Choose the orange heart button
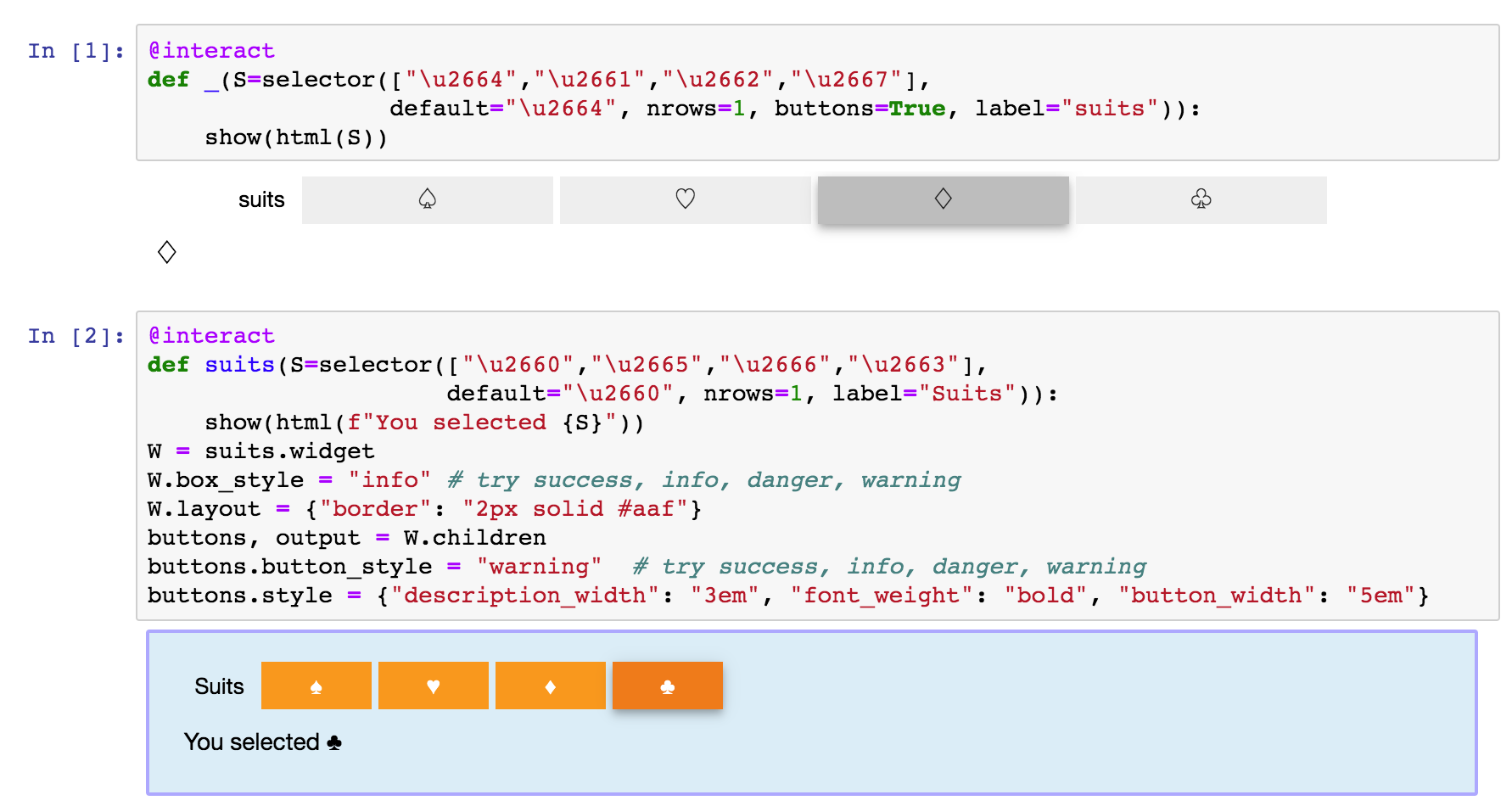The width and height of the screenshot is (1512, 806). pos(433,686)
